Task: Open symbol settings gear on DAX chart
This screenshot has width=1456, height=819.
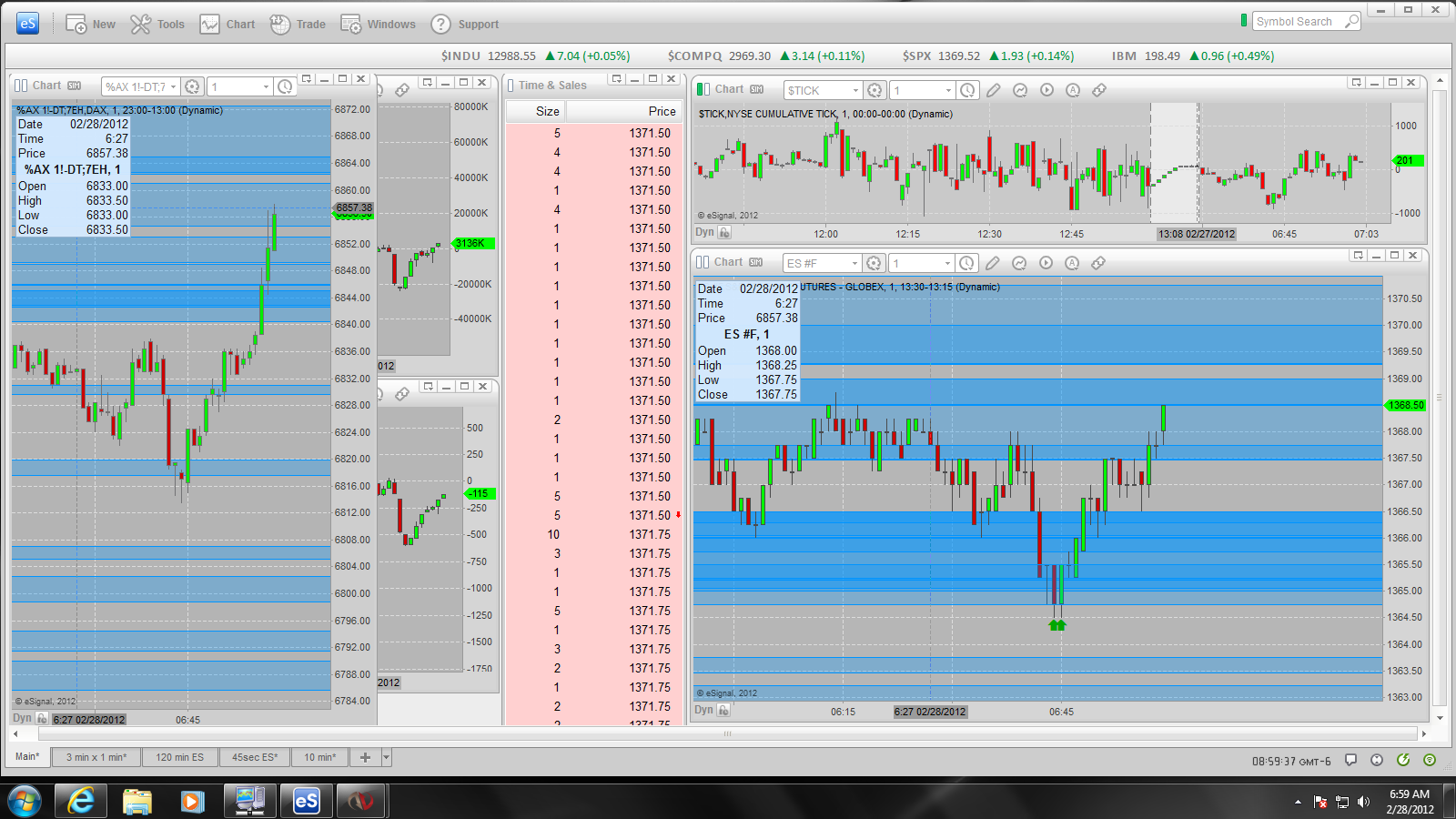Action: click(192, 86)
